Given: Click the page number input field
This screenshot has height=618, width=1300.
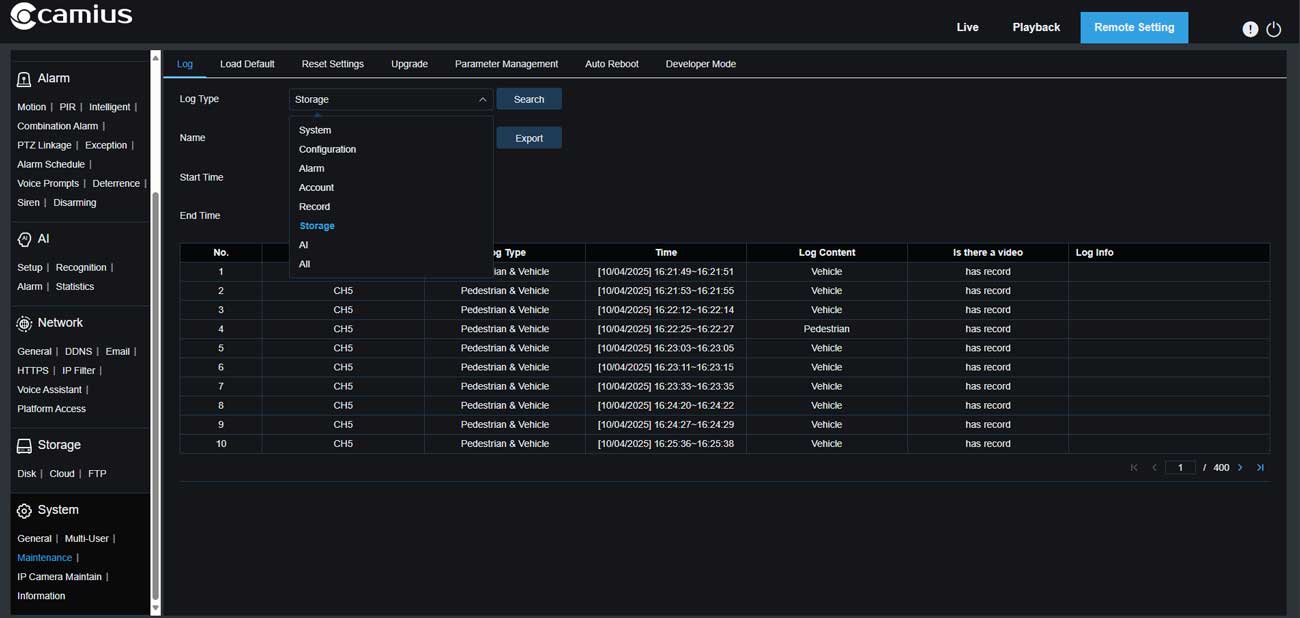Looking at the screenshot, I should pyautogui.click(x=1180, y=468).
